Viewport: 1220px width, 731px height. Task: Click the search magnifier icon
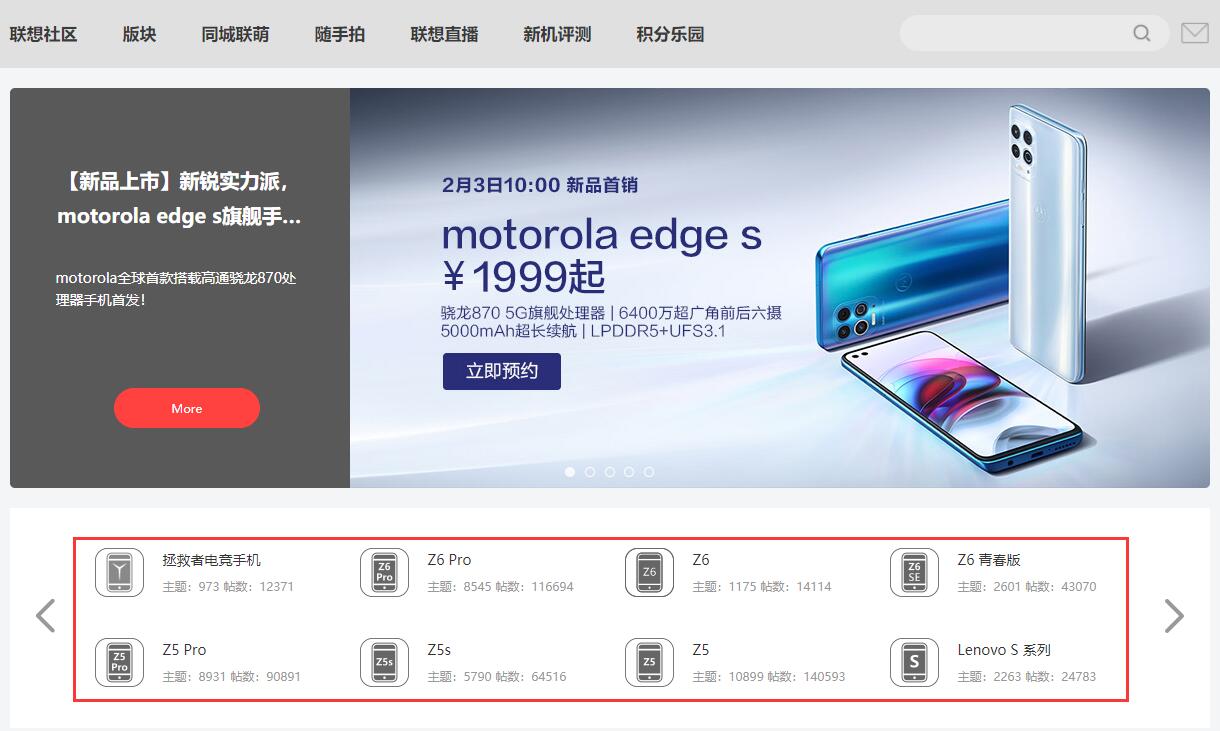coord(1141,34)
